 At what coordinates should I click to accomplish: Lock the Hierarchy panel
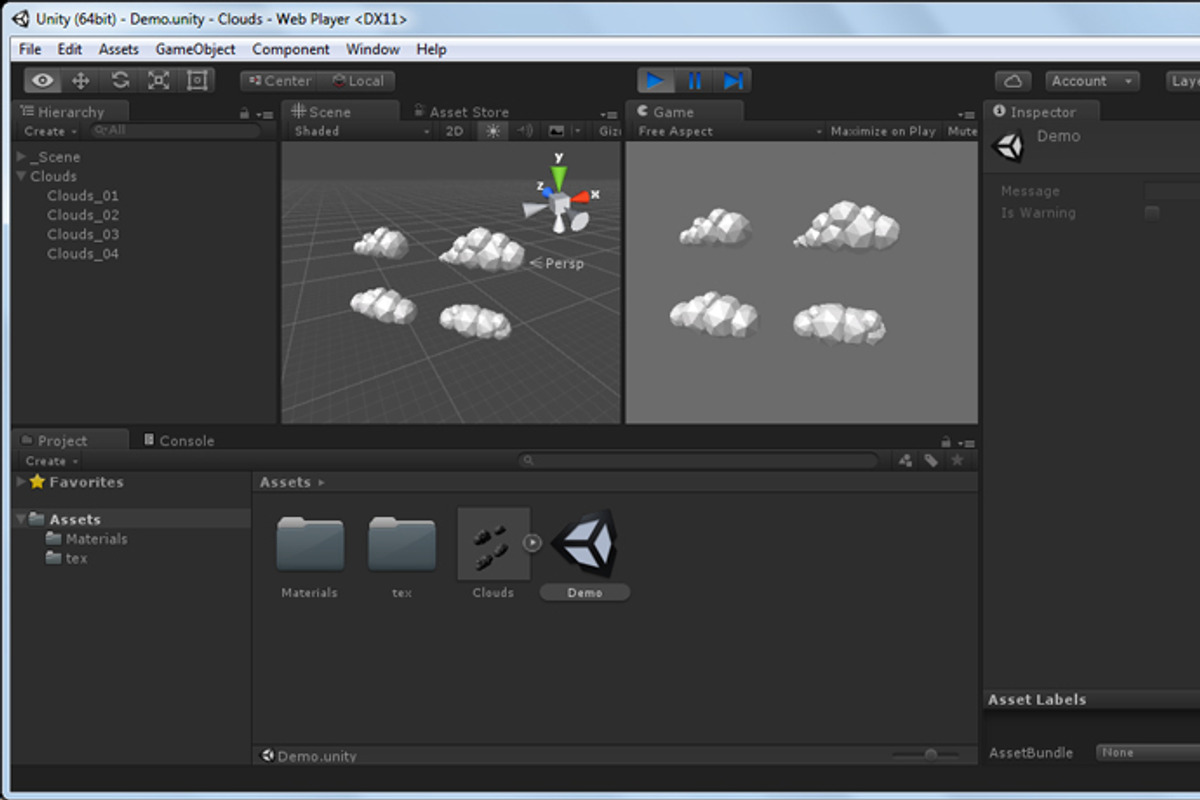[x=244, y=114]
